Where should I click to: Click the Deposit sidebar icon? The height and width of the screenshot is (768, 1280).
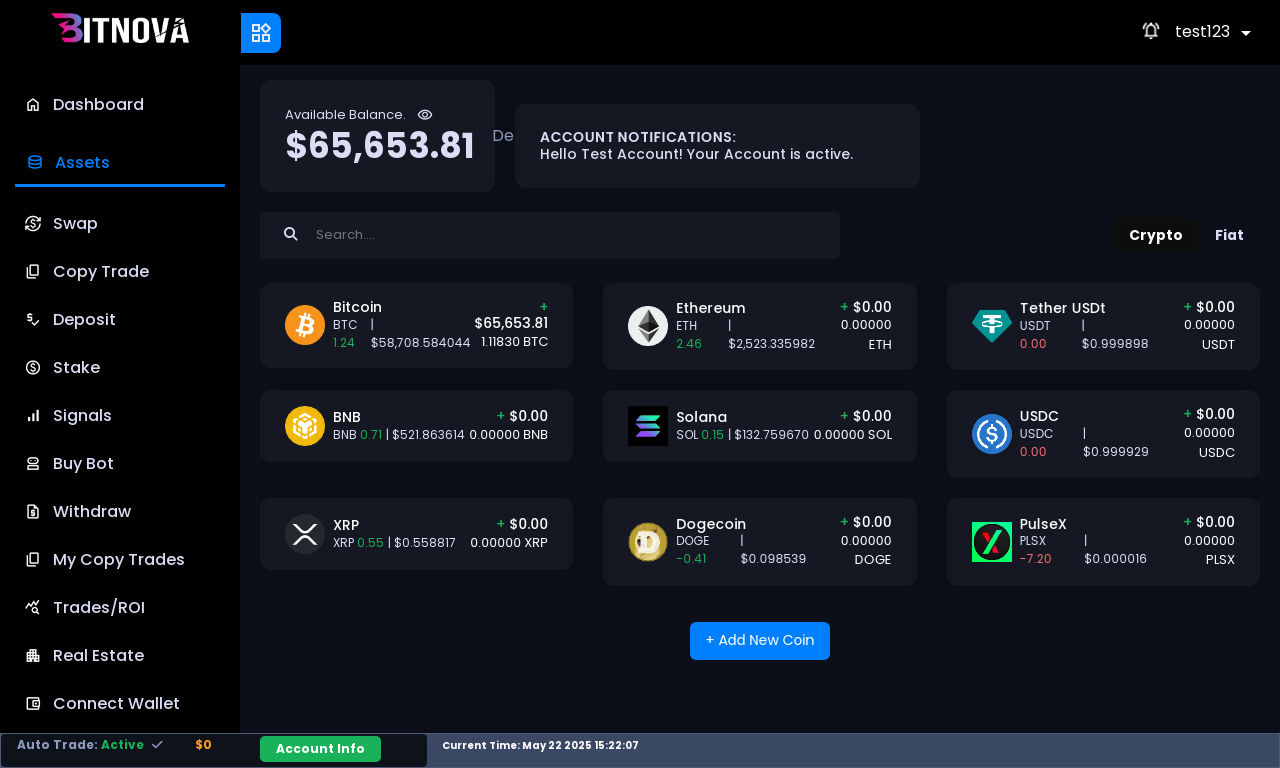33,320
